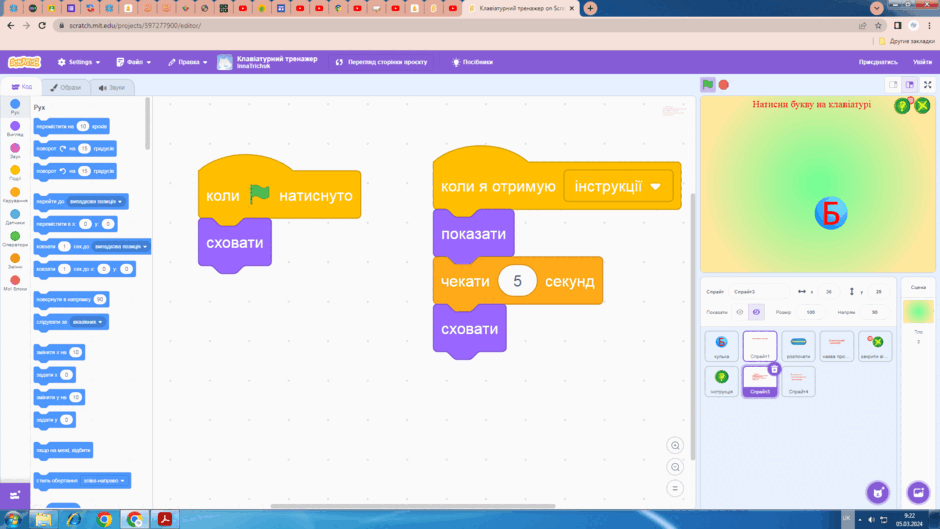This screenshot has height=529, width=940.
Task: Delete Спрайт3 with the trash icon
Action: point(775,369)
